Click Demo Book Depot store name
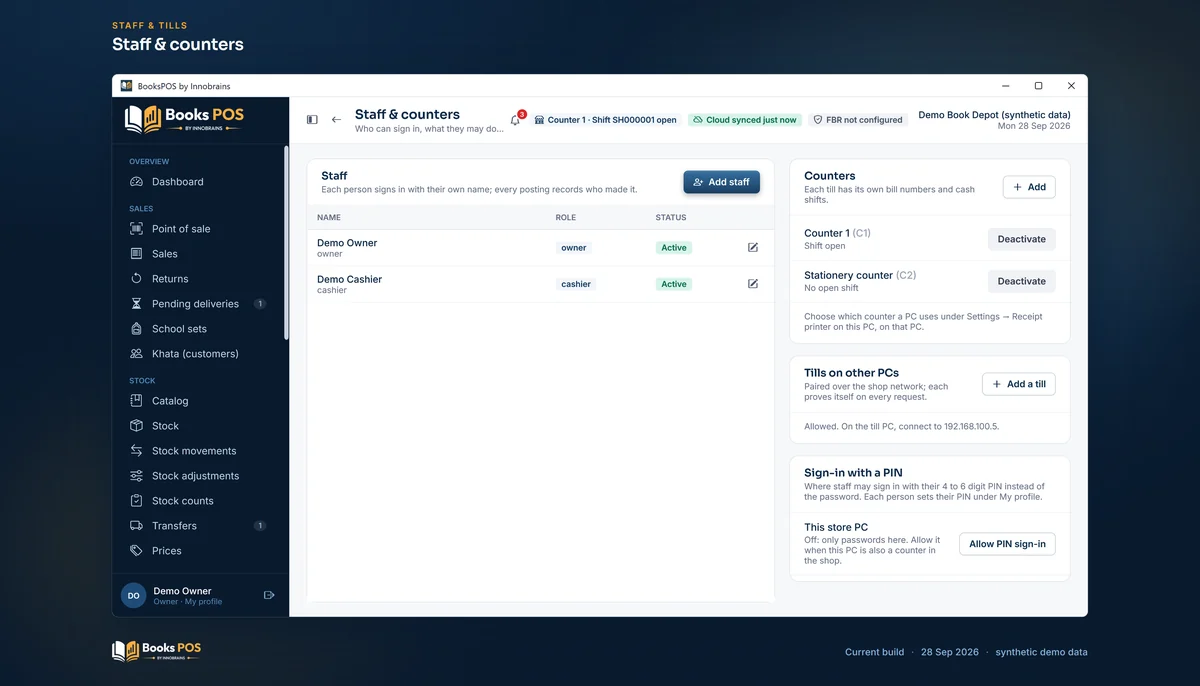 [994, 115]
